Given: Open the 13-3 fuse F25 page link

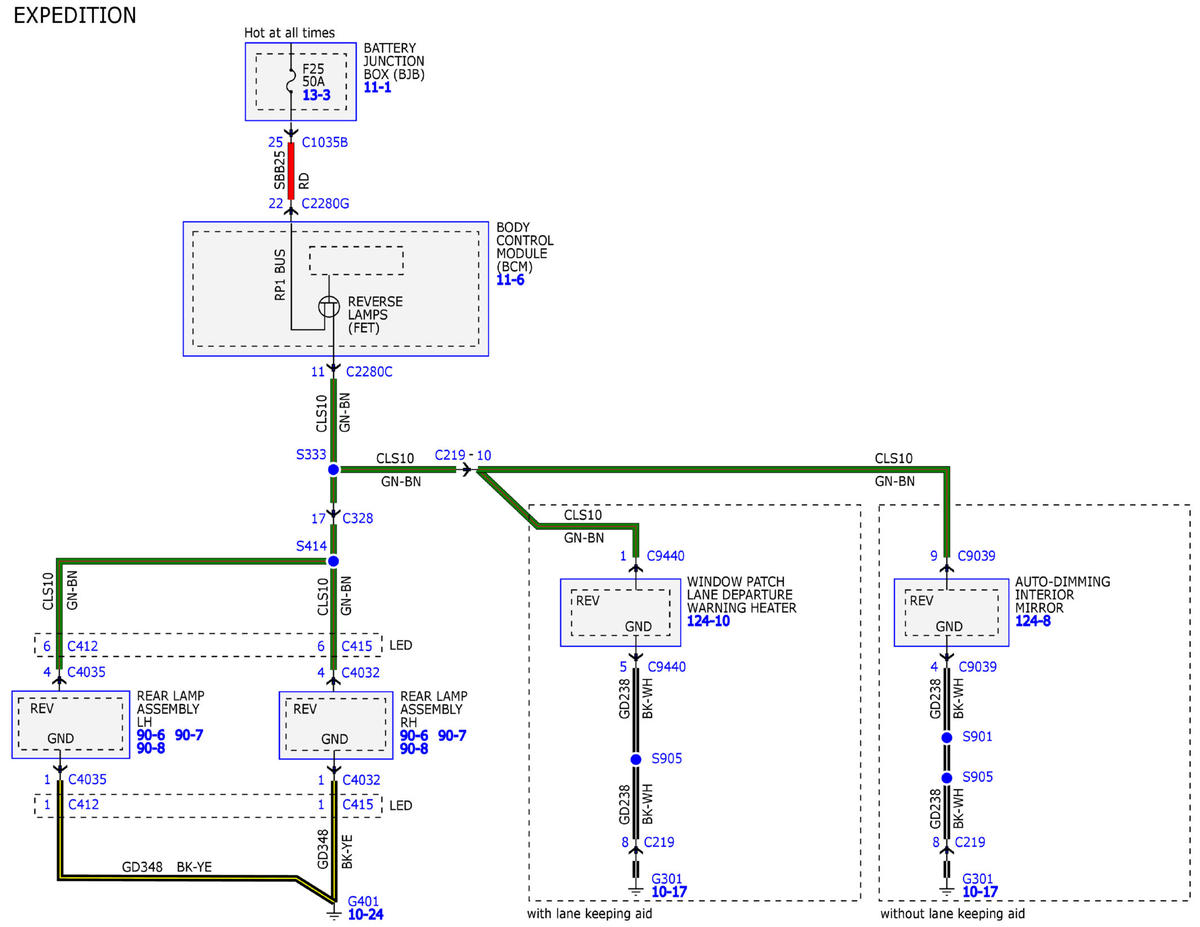Looking at the screenshot, I should [x=317, y=97].
